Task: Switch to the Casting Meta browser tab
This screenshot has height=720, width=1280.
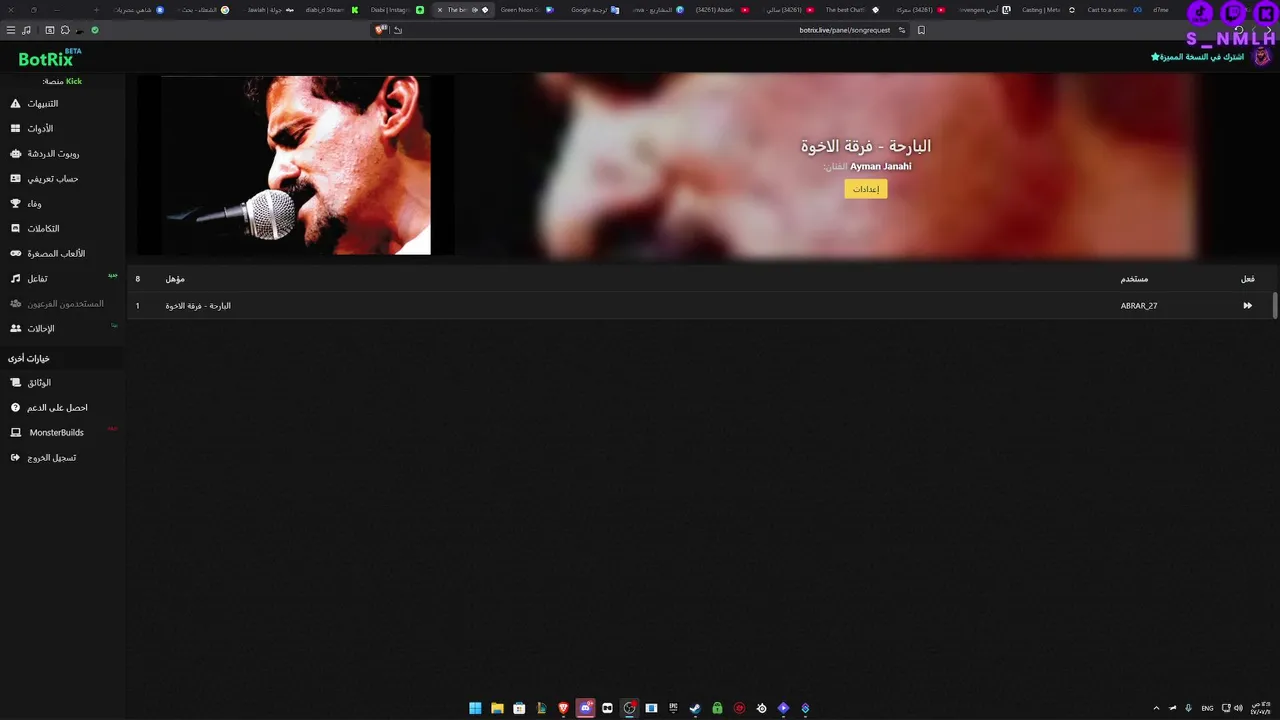Action: (x=1047, y=10)
